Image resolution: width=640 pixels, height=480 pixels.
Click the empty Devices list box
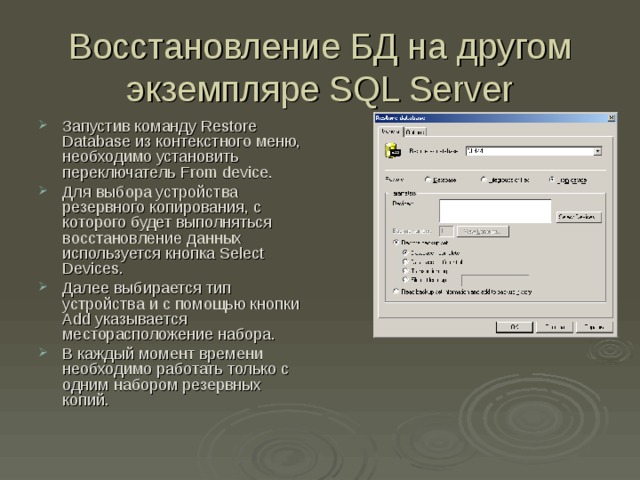tap(495, 211)
